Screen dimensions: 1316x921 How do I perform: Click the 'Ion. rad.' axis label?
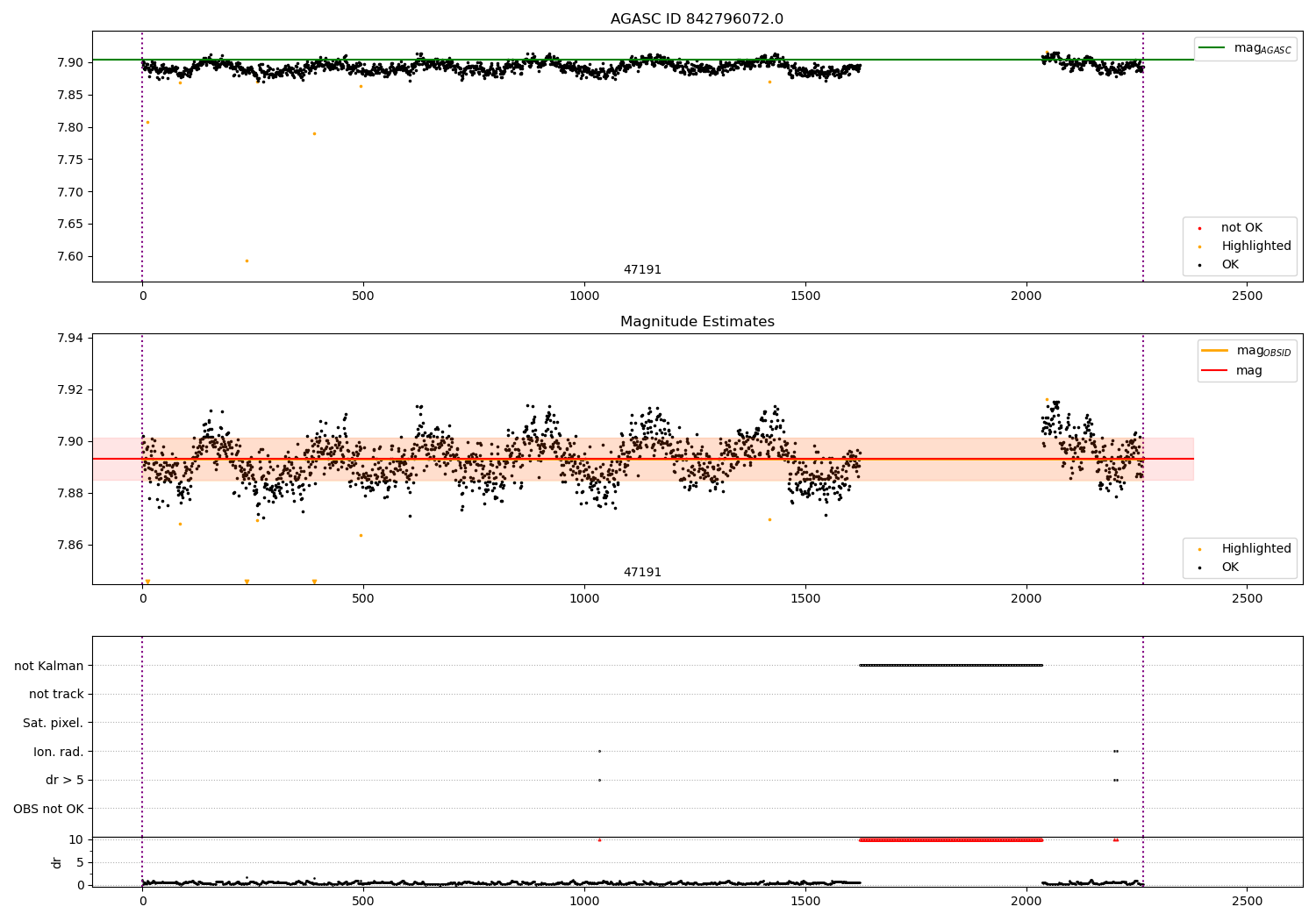pyautogui.click(x=59, y=752)
